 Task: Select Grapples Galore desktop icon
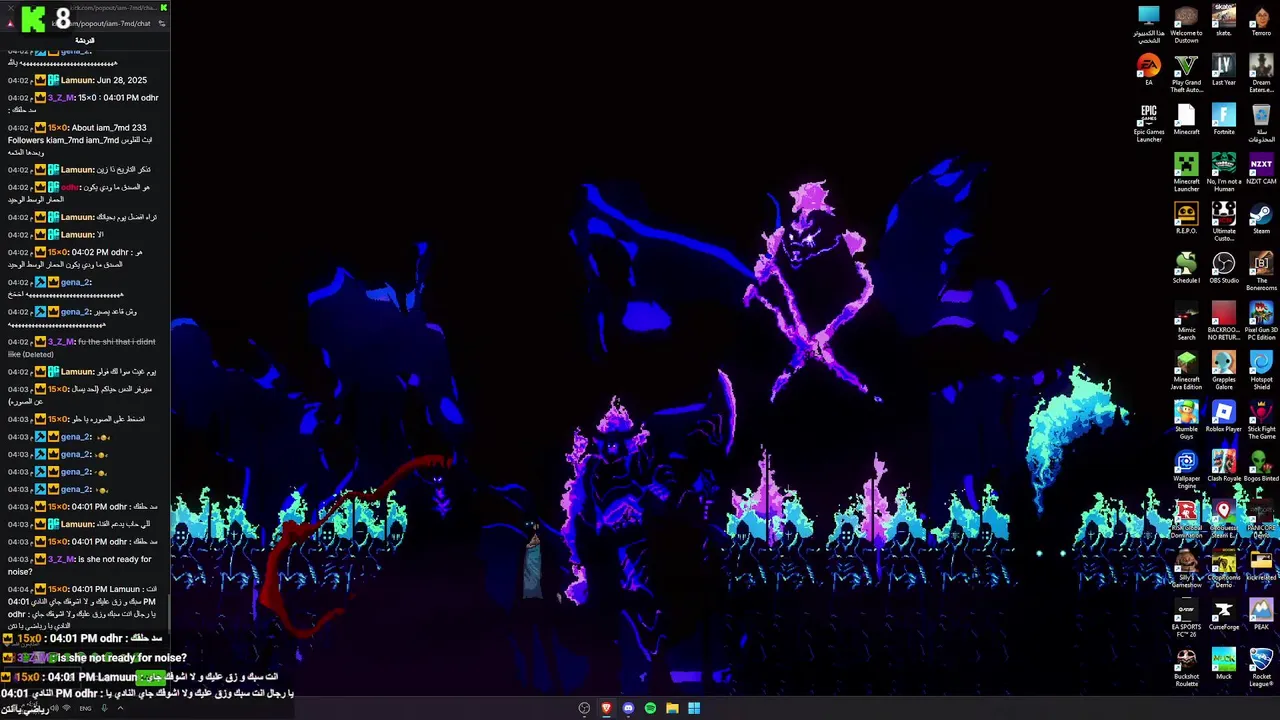point(1224,371)
